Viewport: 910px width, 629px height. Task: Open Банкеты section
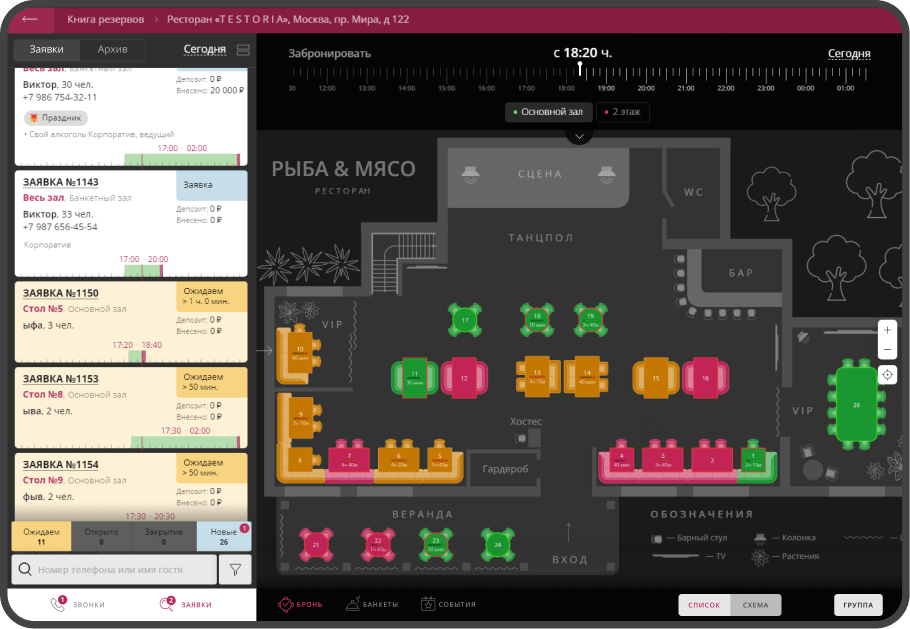click(371, 604)
